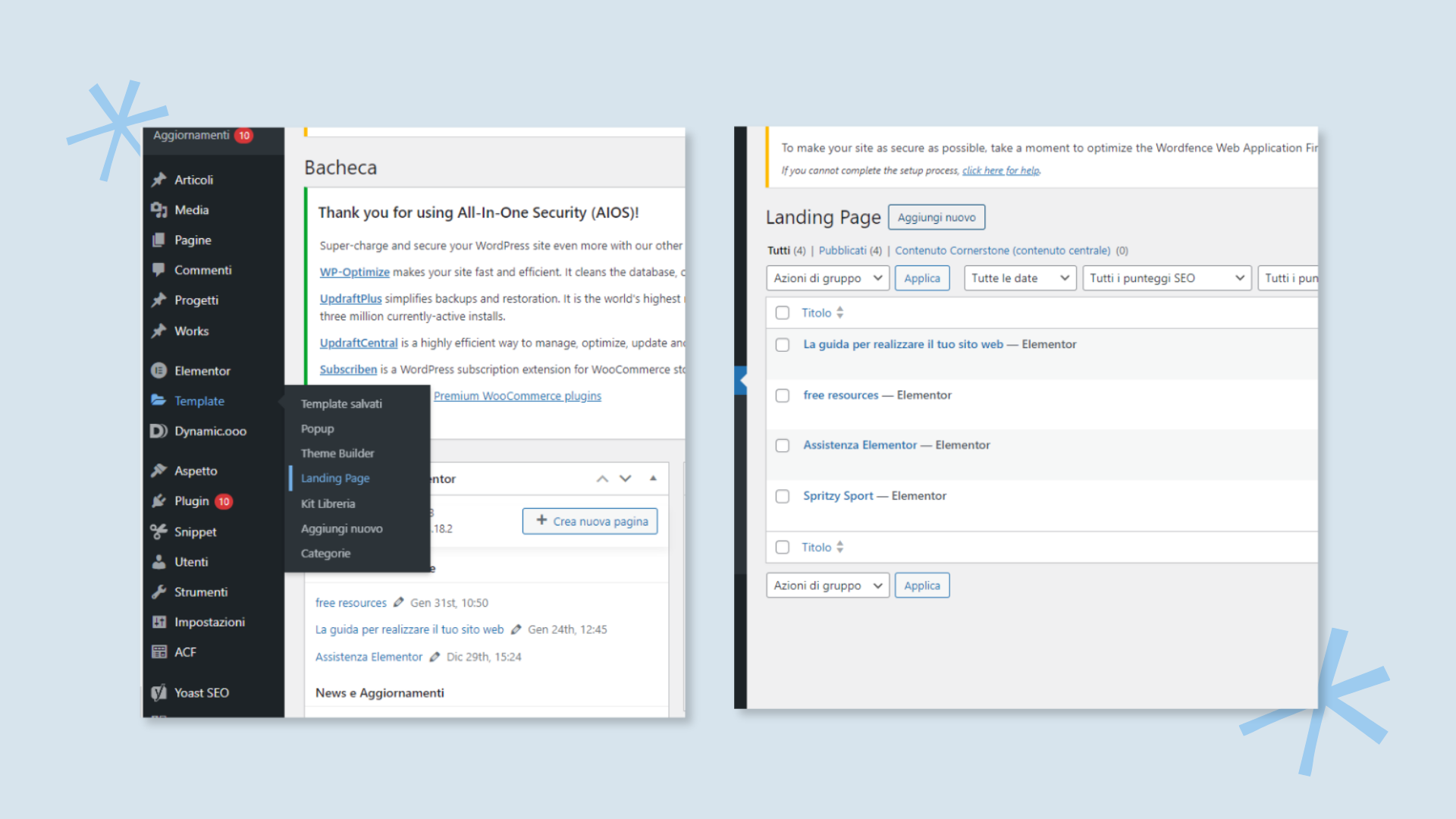Filter by Contenuto Cornerstone link
This screenshot has width=1456, height=819.
1003,250
